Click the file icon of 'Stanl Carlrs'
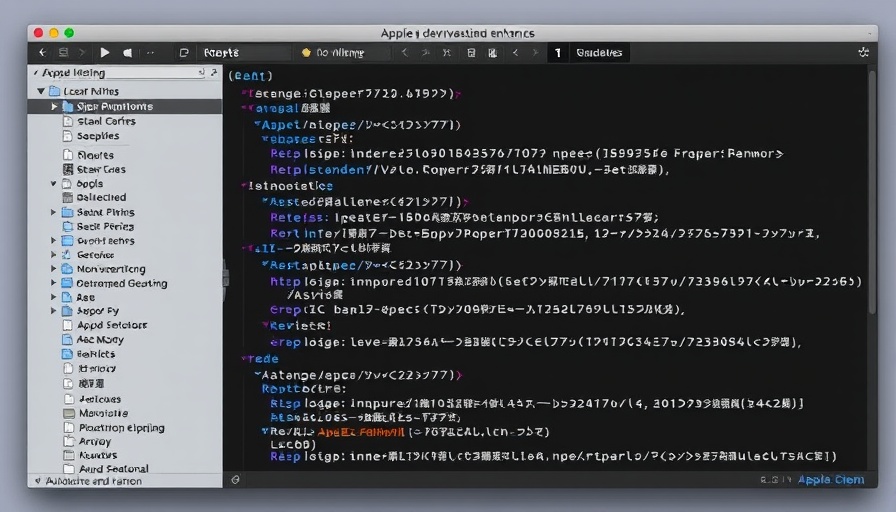The image size is (896, 512). click(67, 121)
